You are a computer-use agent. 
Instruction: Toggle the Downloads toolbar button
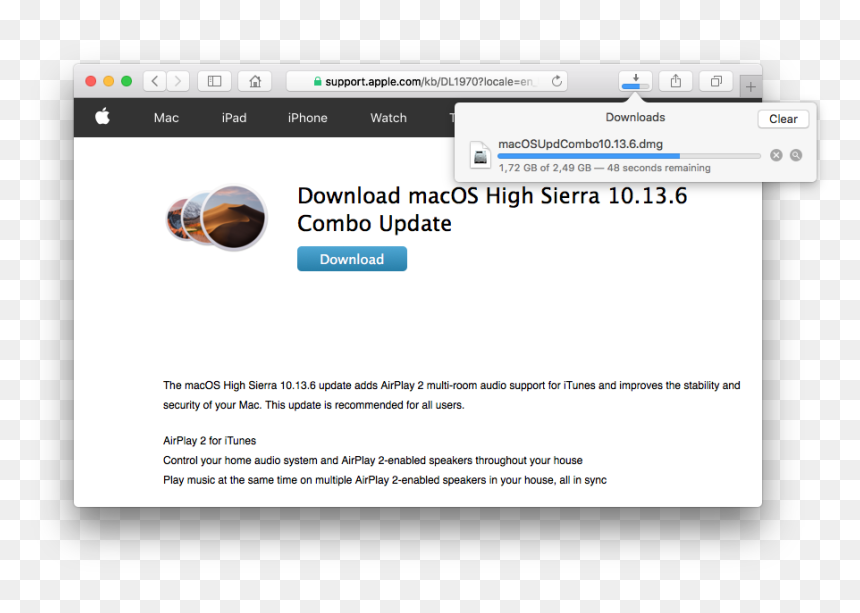636,81
